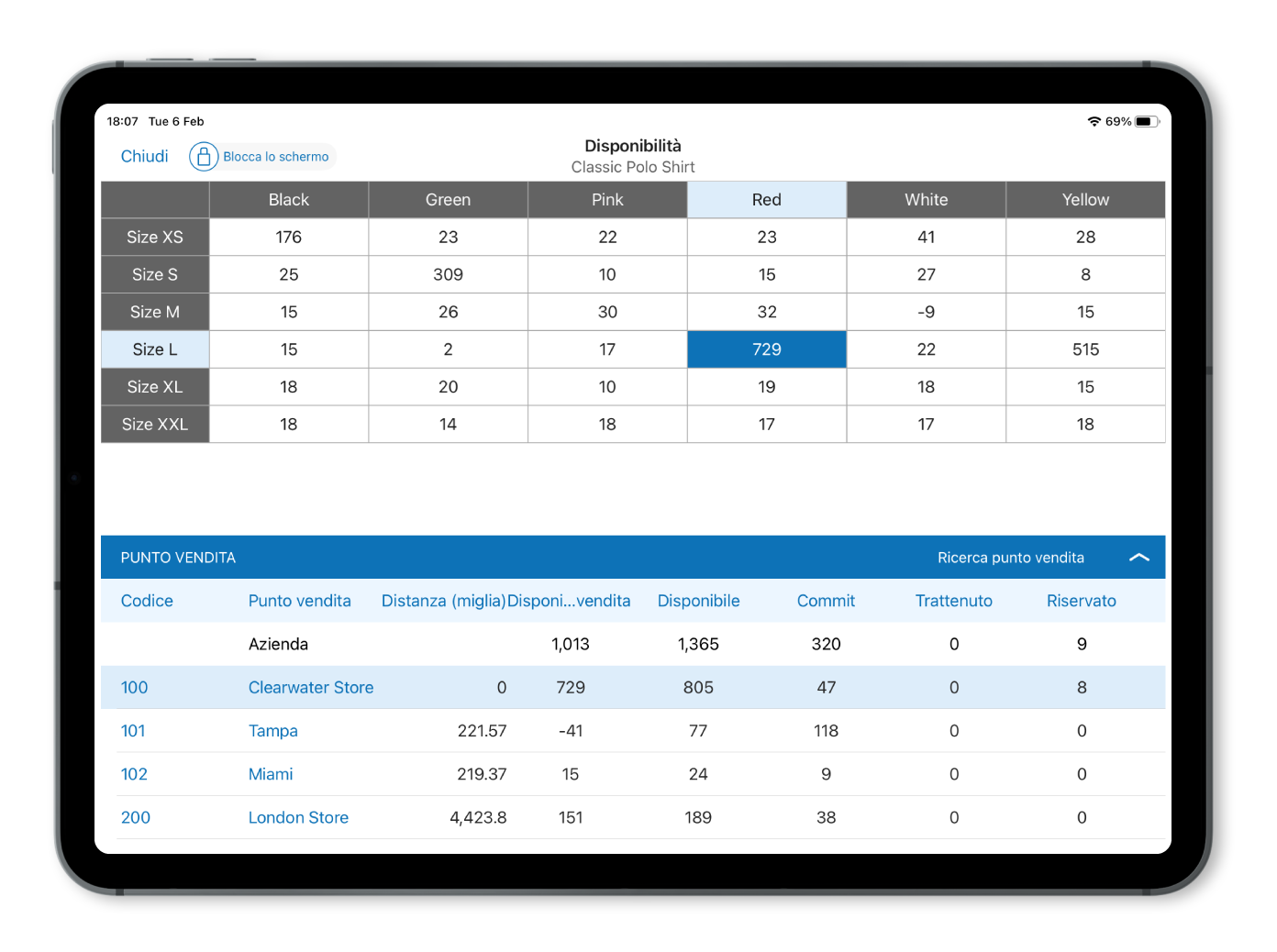Select cell -9 for White Size M
This screenshot has height=952, width=1277.
point(927,312)
